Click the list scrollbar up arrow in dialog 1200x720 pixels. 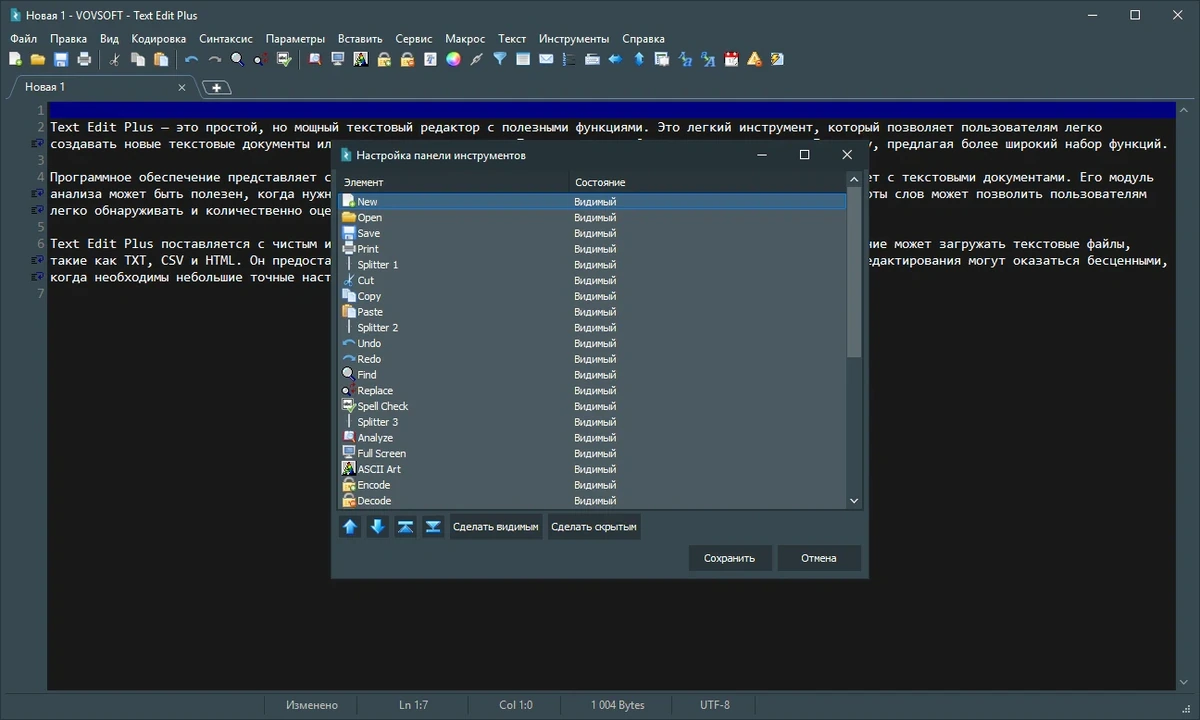click(854, 180)
